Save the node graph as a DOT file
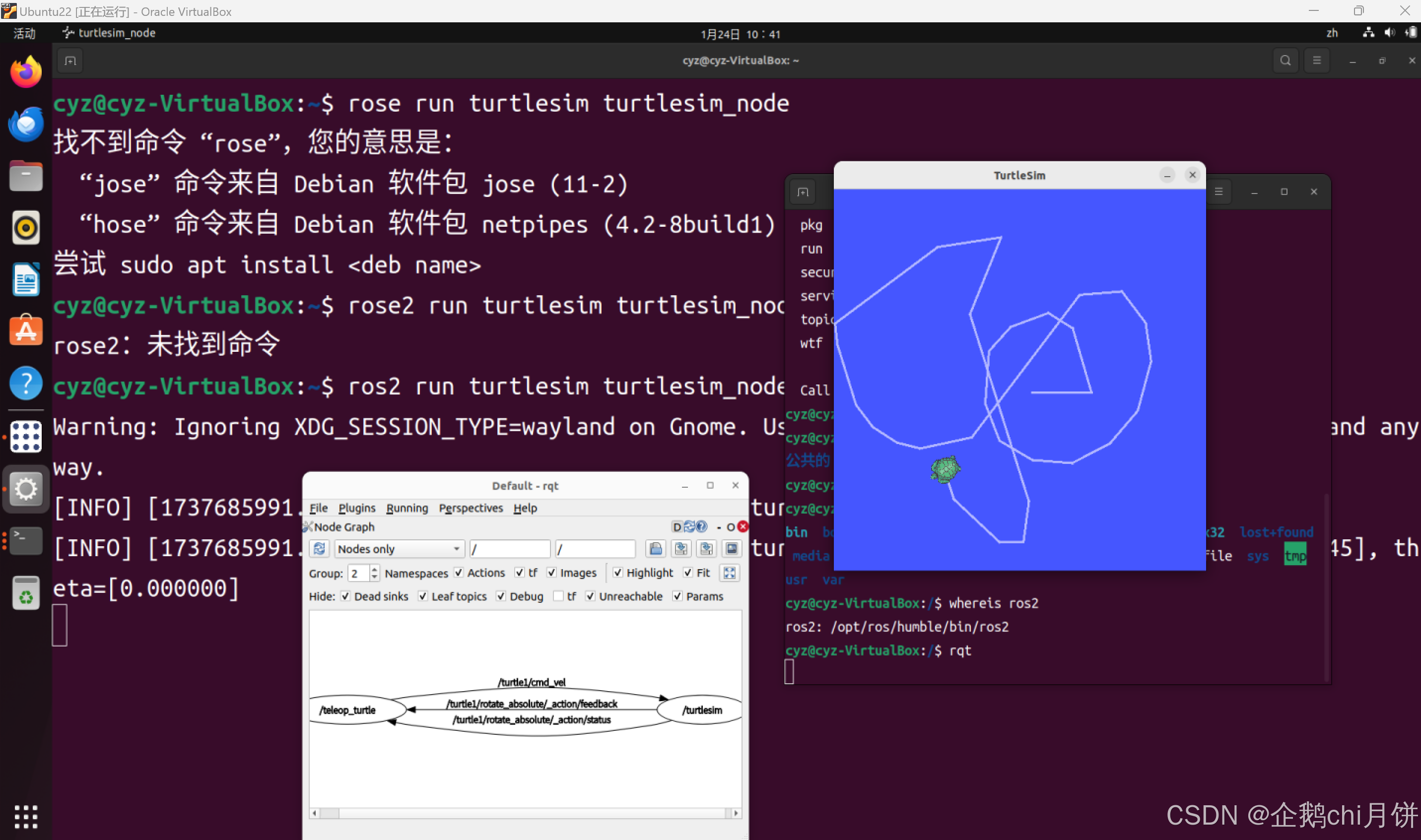This screenshot has height=840, width=1421. pyautogui.click(x=681, y=549)
